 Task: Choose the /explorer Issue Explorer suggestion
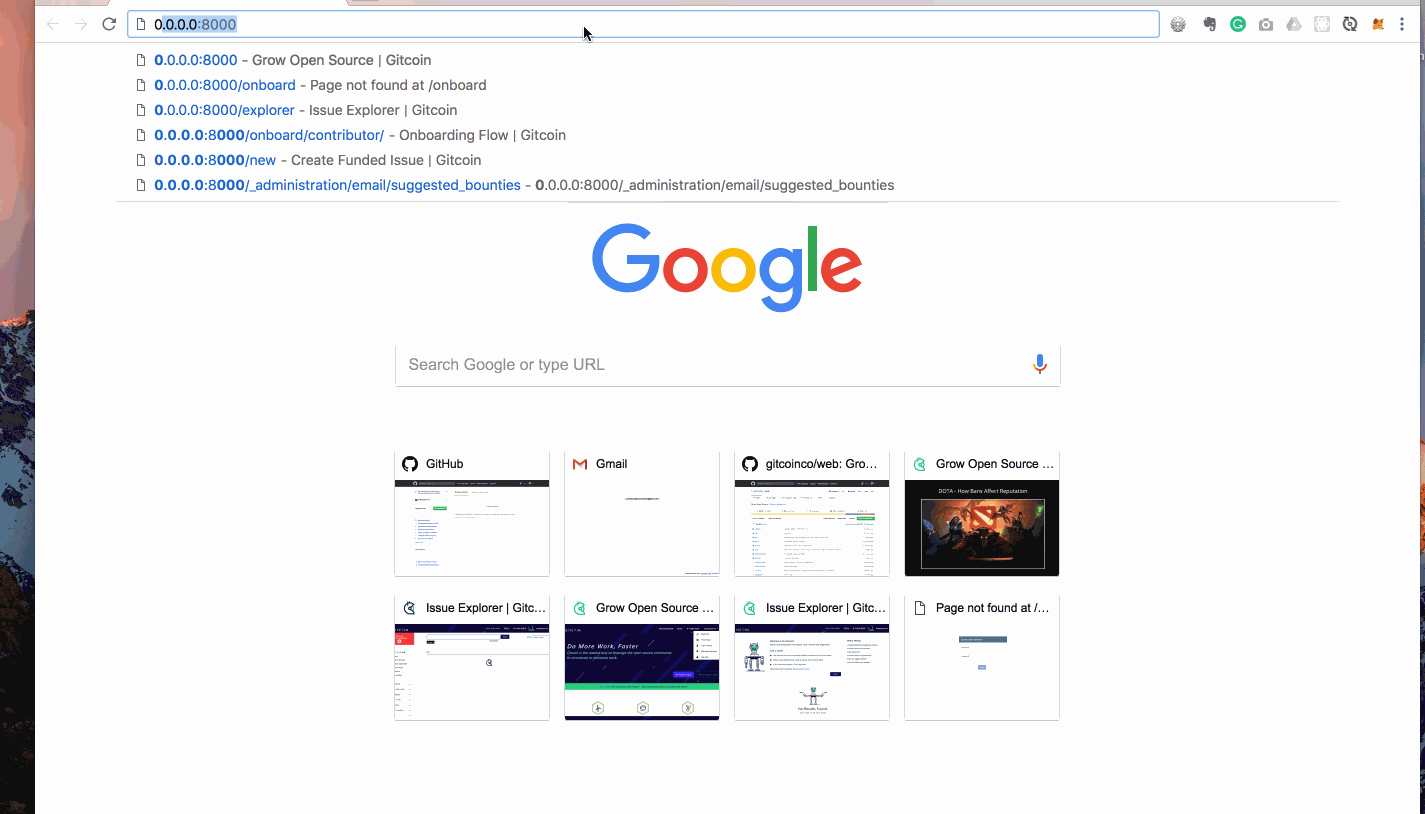[x=727, y=110]
